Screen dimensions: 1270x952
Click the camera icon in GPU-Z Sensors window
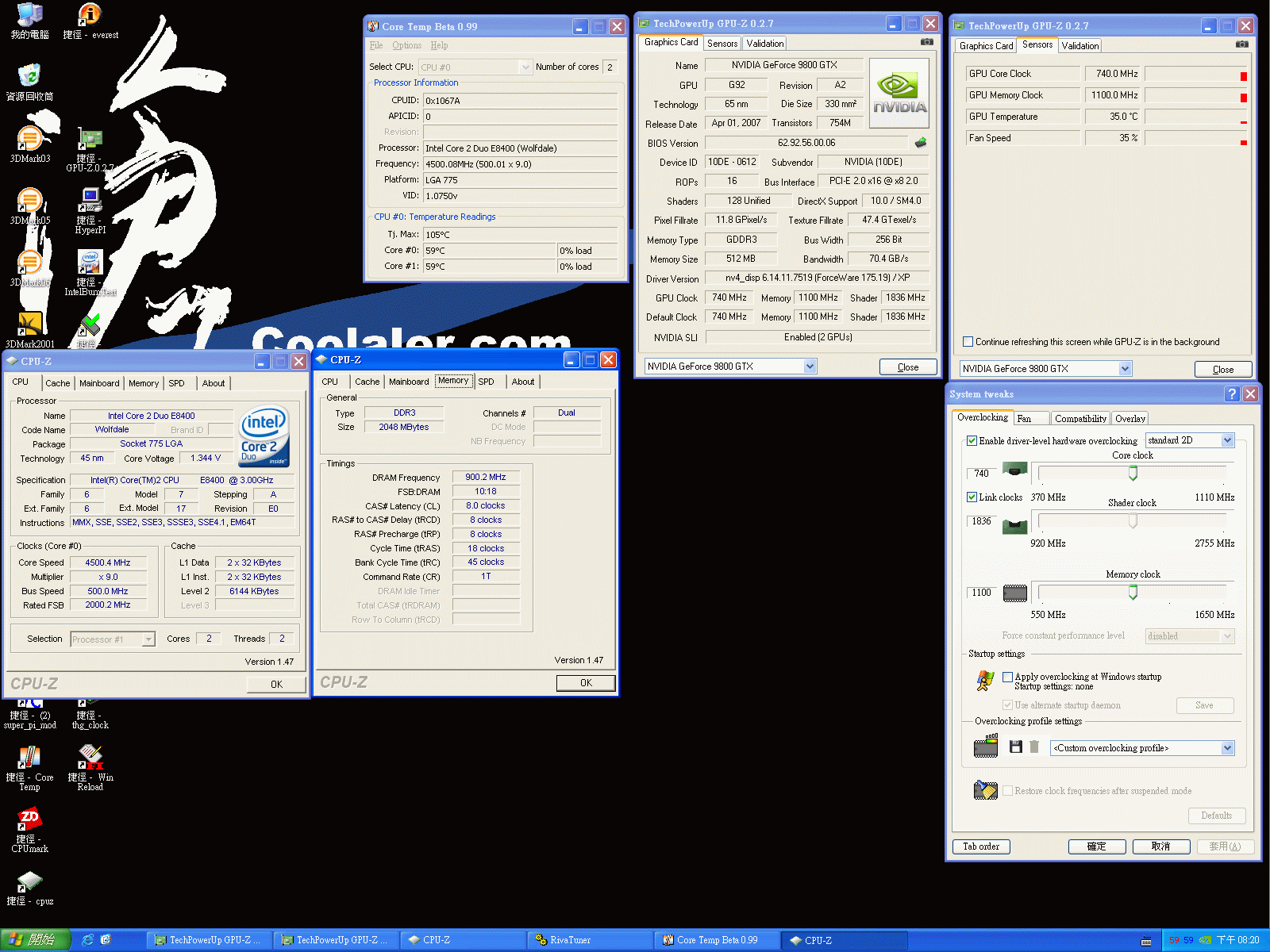[1242, 44]
